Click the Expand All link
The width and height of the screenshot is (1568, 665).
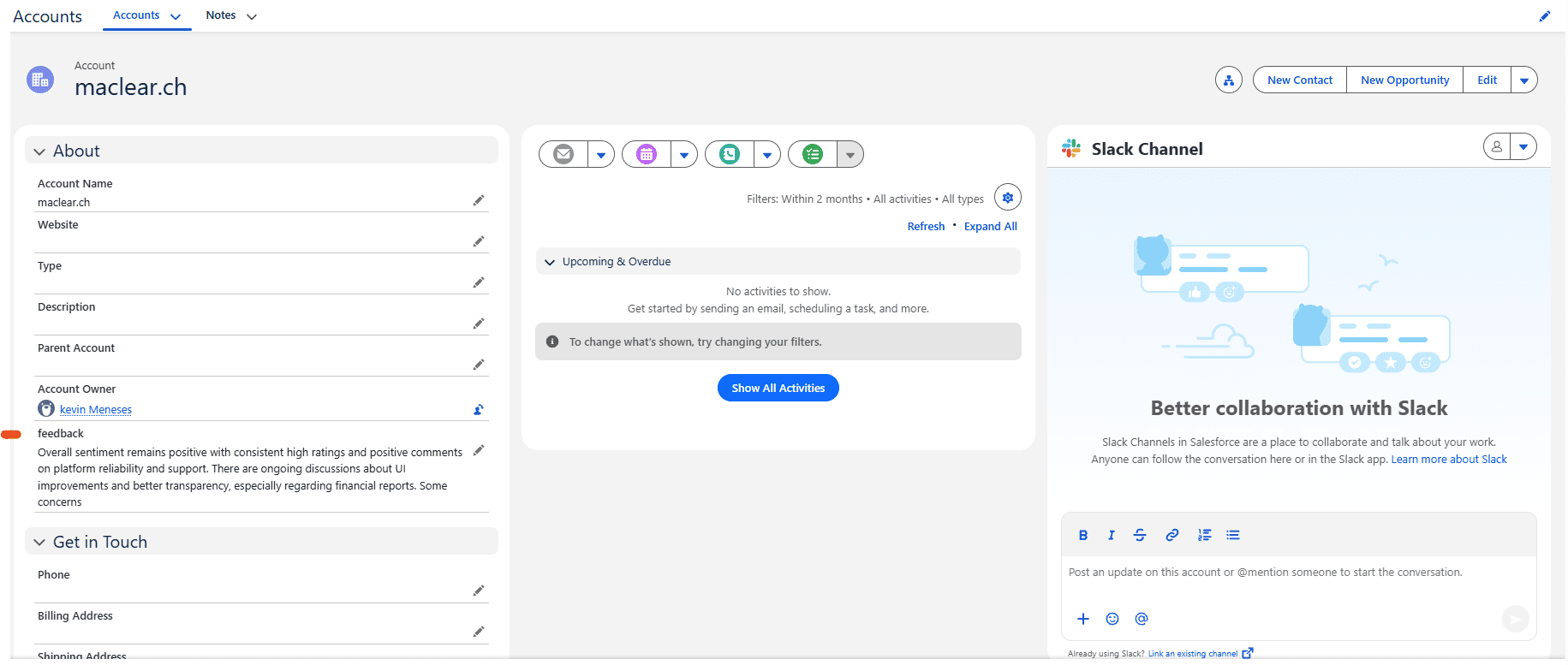991,227
